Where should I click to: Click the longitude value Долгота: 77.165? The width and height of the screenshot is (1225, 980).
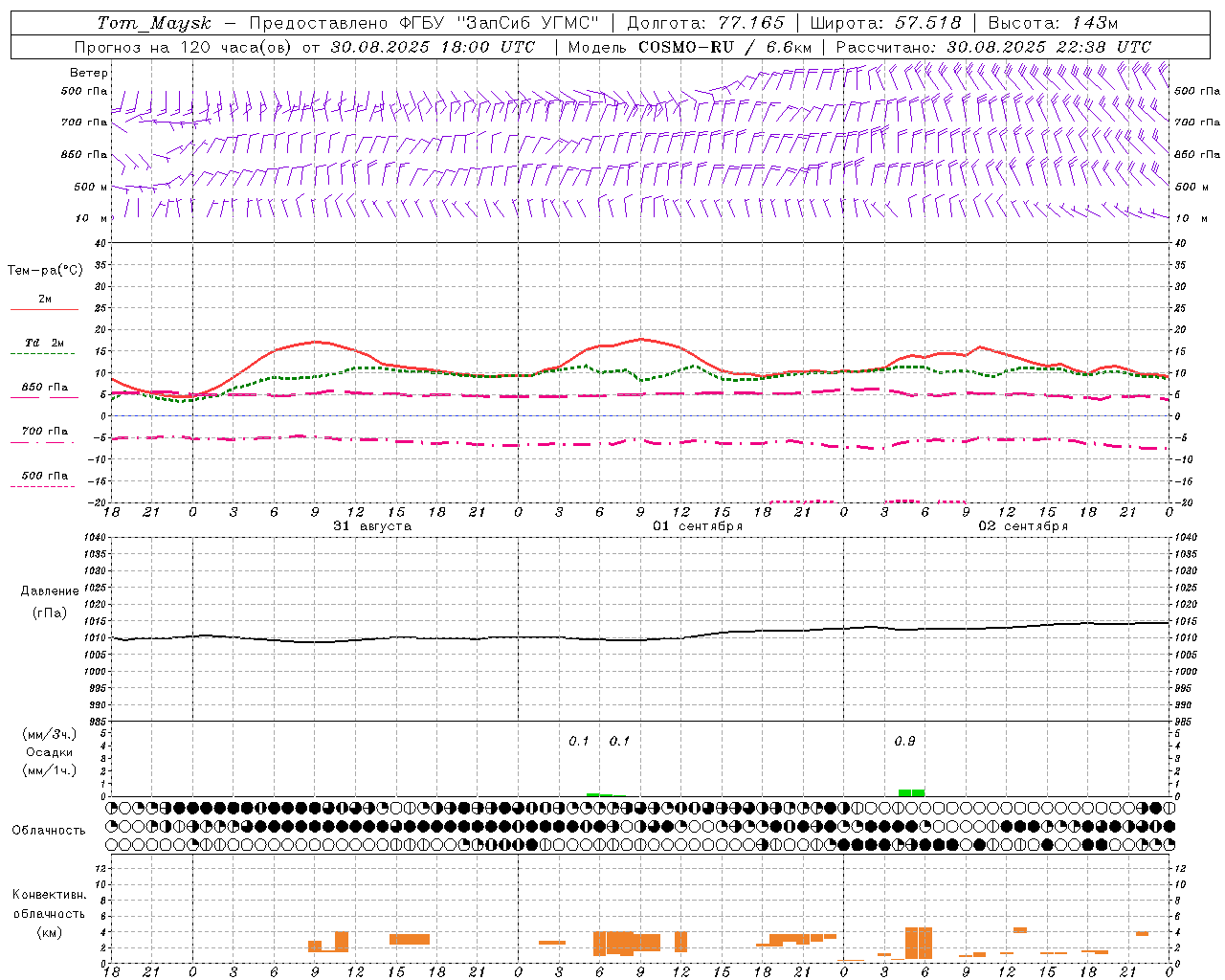(x=705, y=23)
